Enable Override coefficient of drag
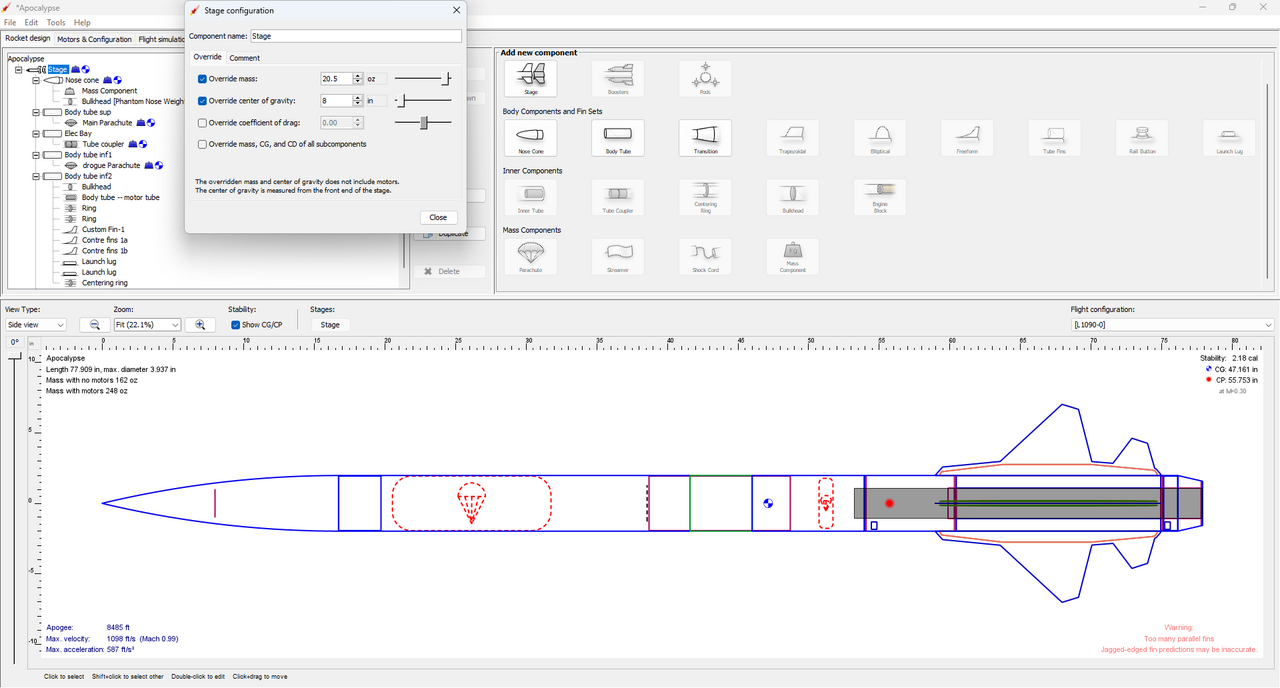 click(203, 123)
